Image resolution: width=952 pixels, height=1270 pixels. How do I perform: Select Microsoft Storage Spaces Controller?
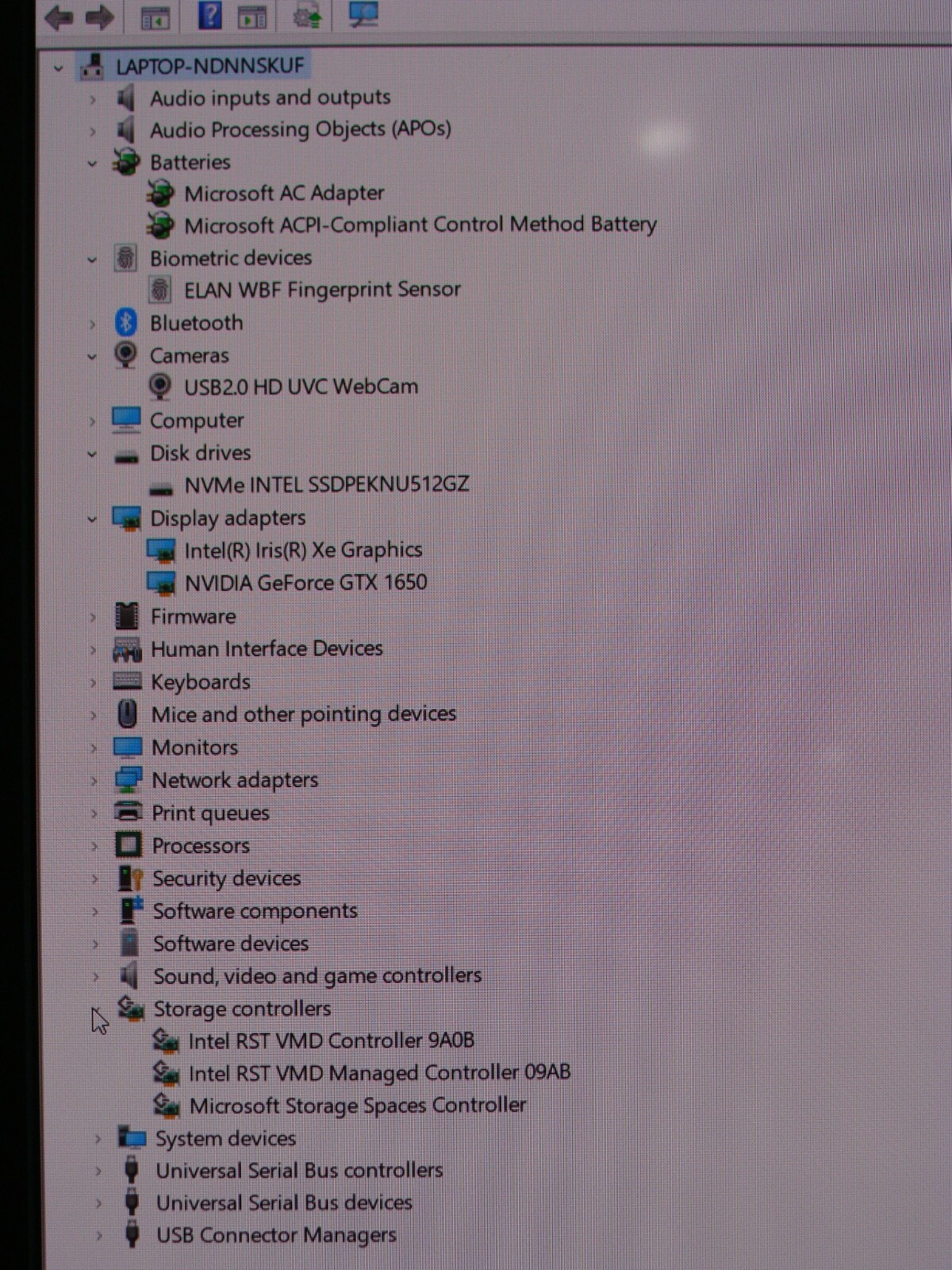click(x=357, y=1106)
